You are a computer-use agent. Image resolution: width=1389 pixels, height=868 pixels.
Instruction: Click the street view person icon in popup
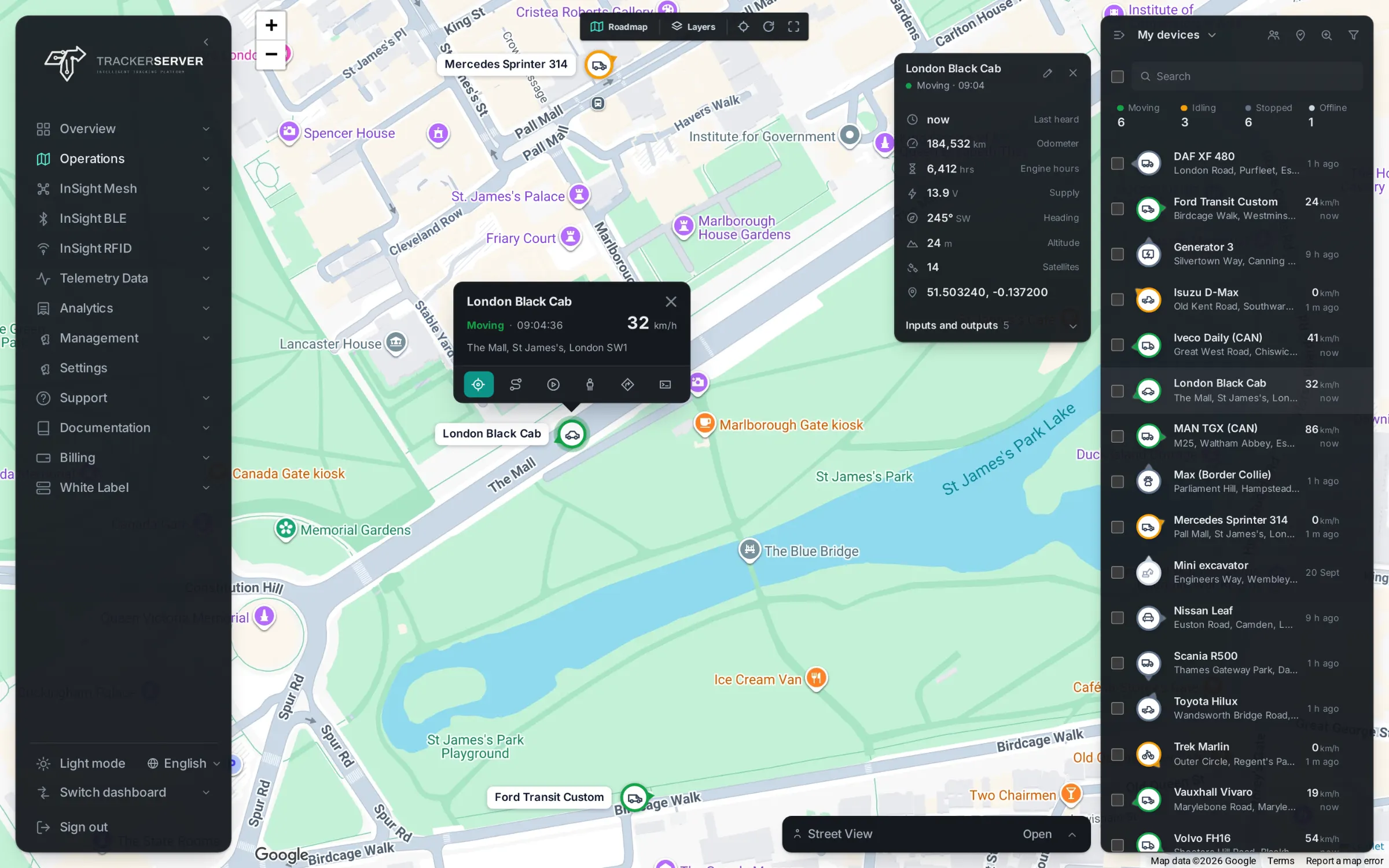[x=590, y=384]
